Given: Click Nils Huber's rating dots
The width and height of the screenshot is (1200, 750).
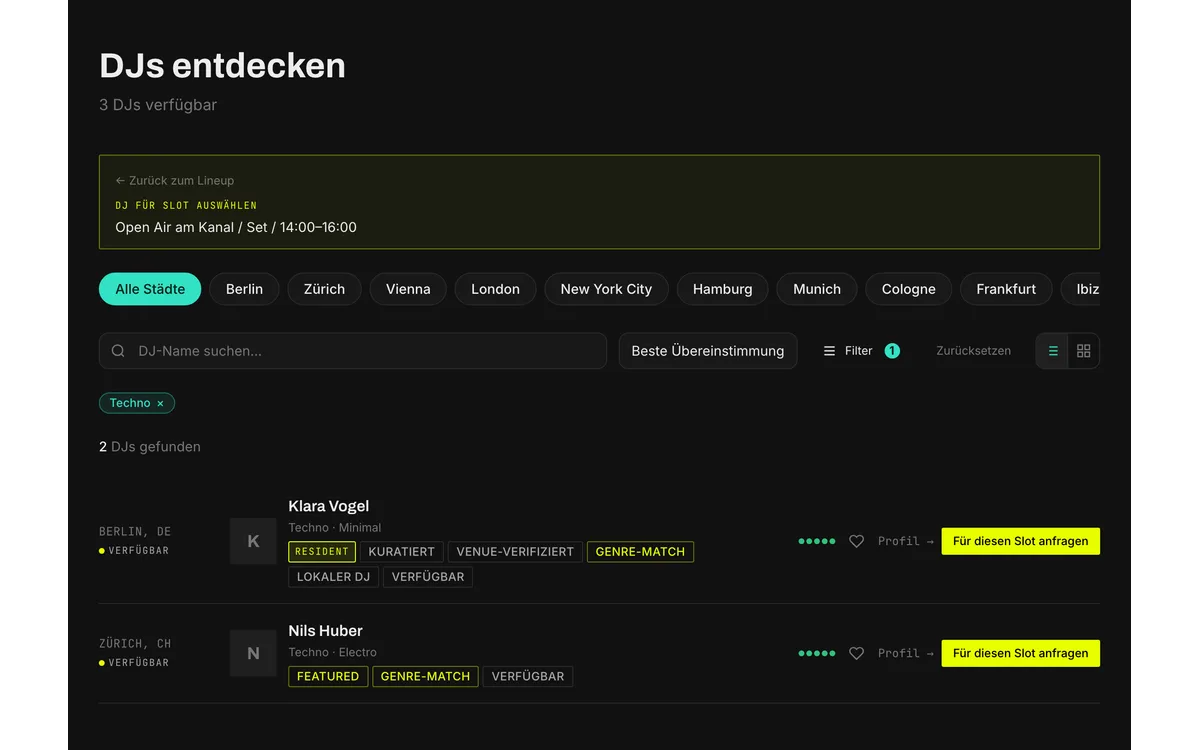Looking at the screenshot, I should [x=817, y=653].
